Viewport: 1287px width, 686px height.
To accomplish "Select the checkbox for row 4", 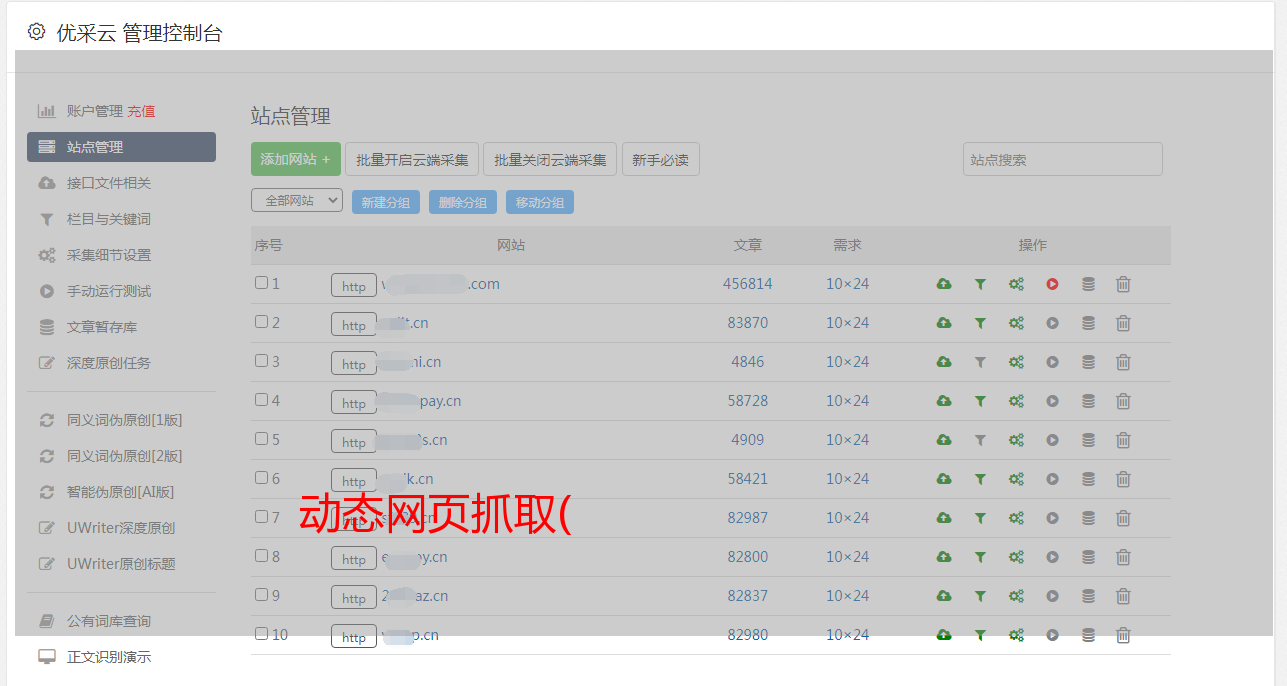I will click(261, 400).
